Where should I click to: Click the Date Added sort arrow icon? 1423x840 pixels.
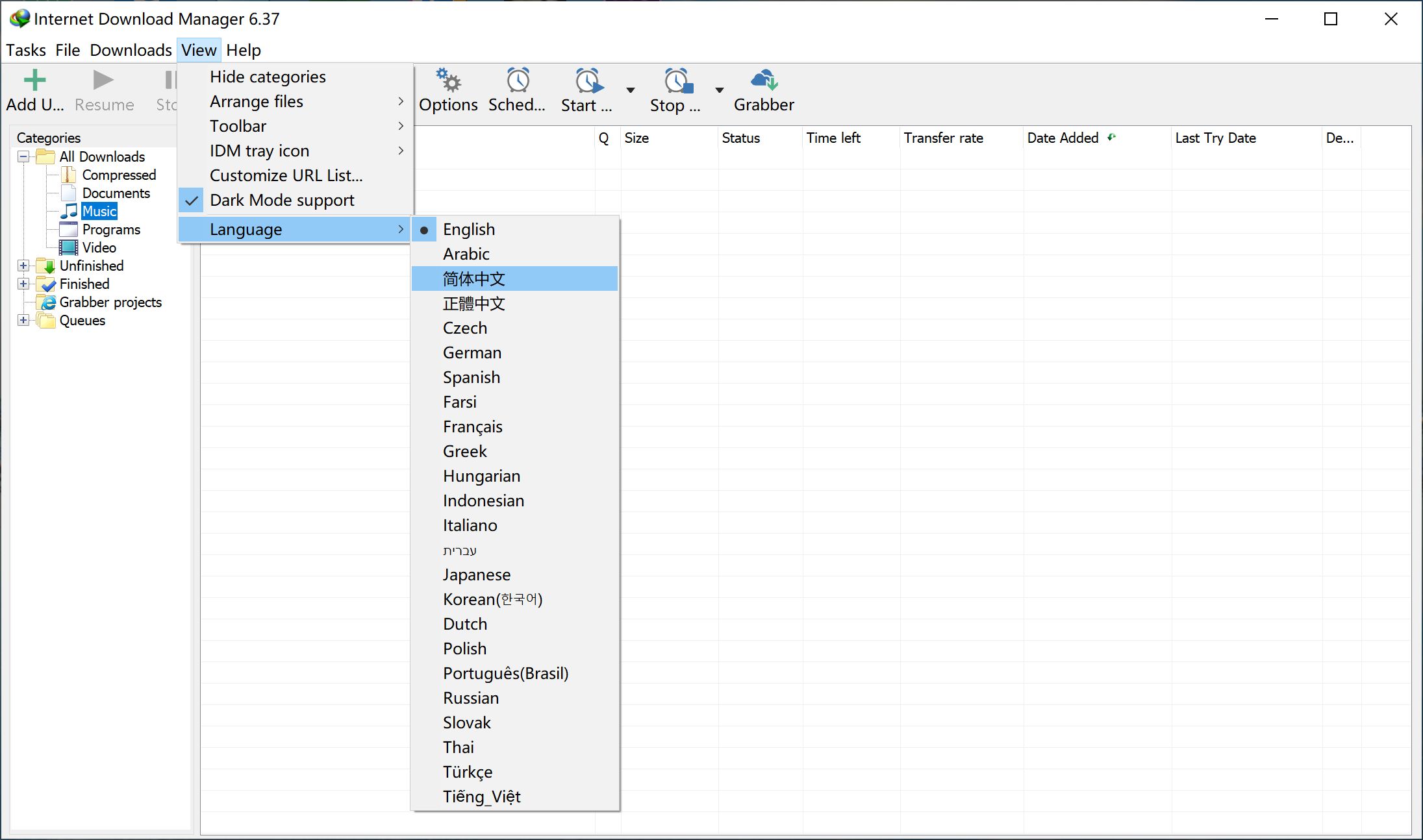pyautogui.click(x=1112, y=137)
